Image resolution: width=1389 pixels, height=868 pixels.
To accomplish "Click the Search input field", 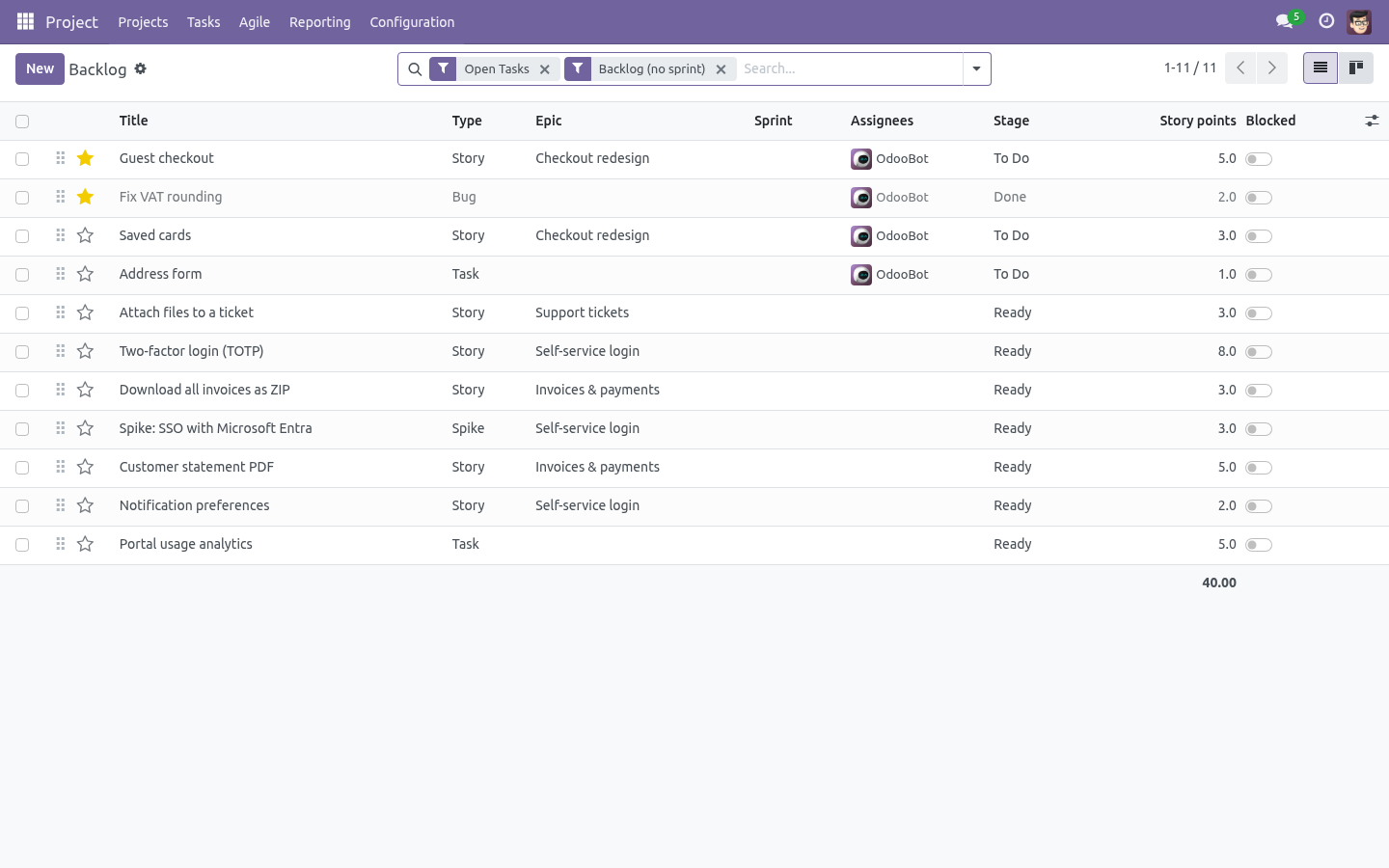I will click(849, 68).
